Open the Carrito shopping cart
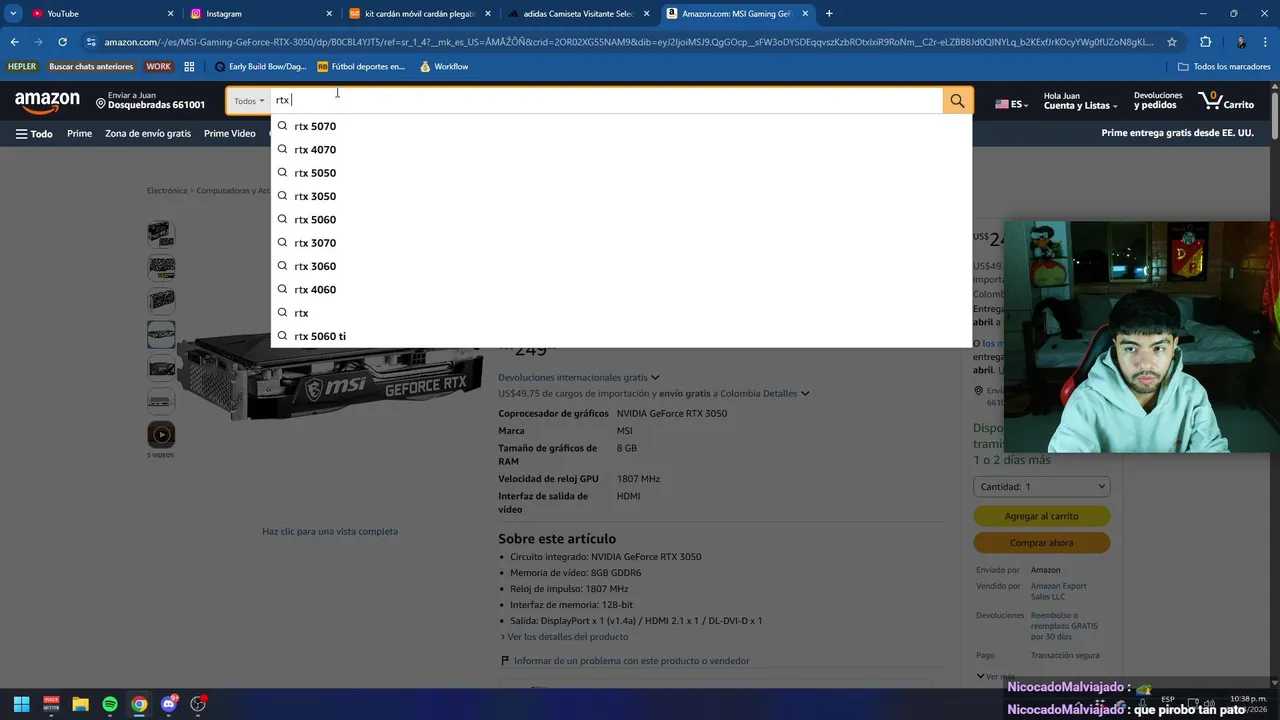Screen dimensions: 1280x720 pos(1226,100)
